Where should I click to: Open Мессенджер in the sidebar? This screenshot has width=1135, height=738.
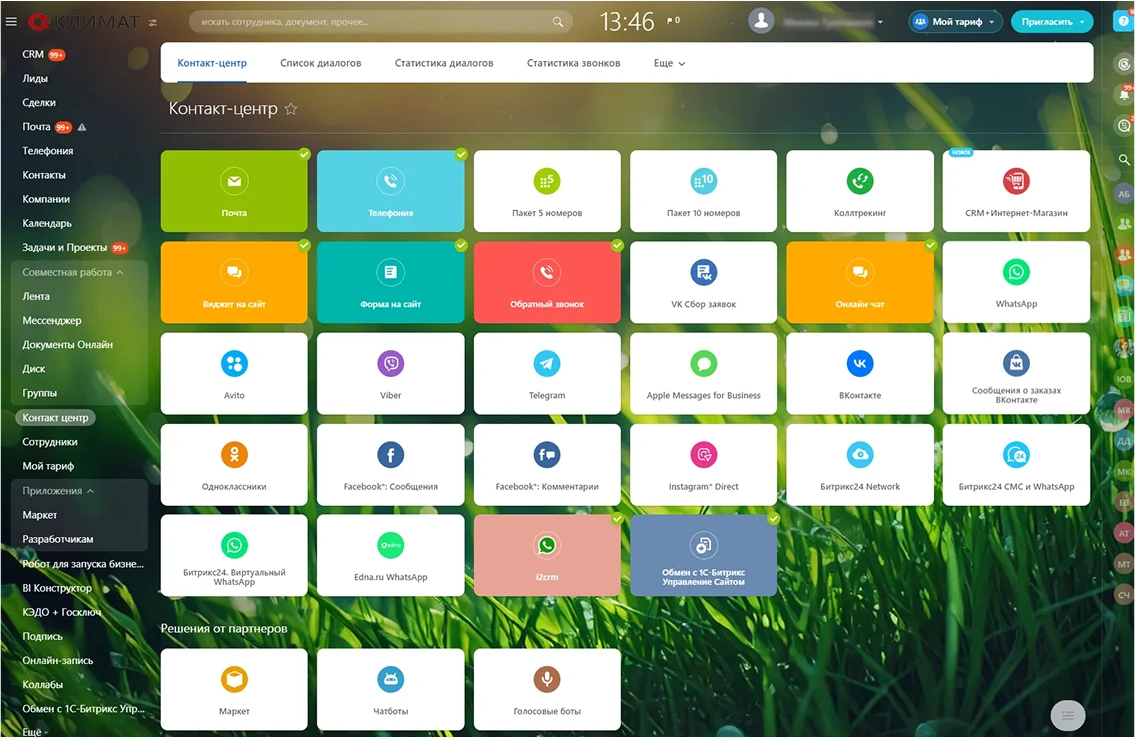(51, 321)
